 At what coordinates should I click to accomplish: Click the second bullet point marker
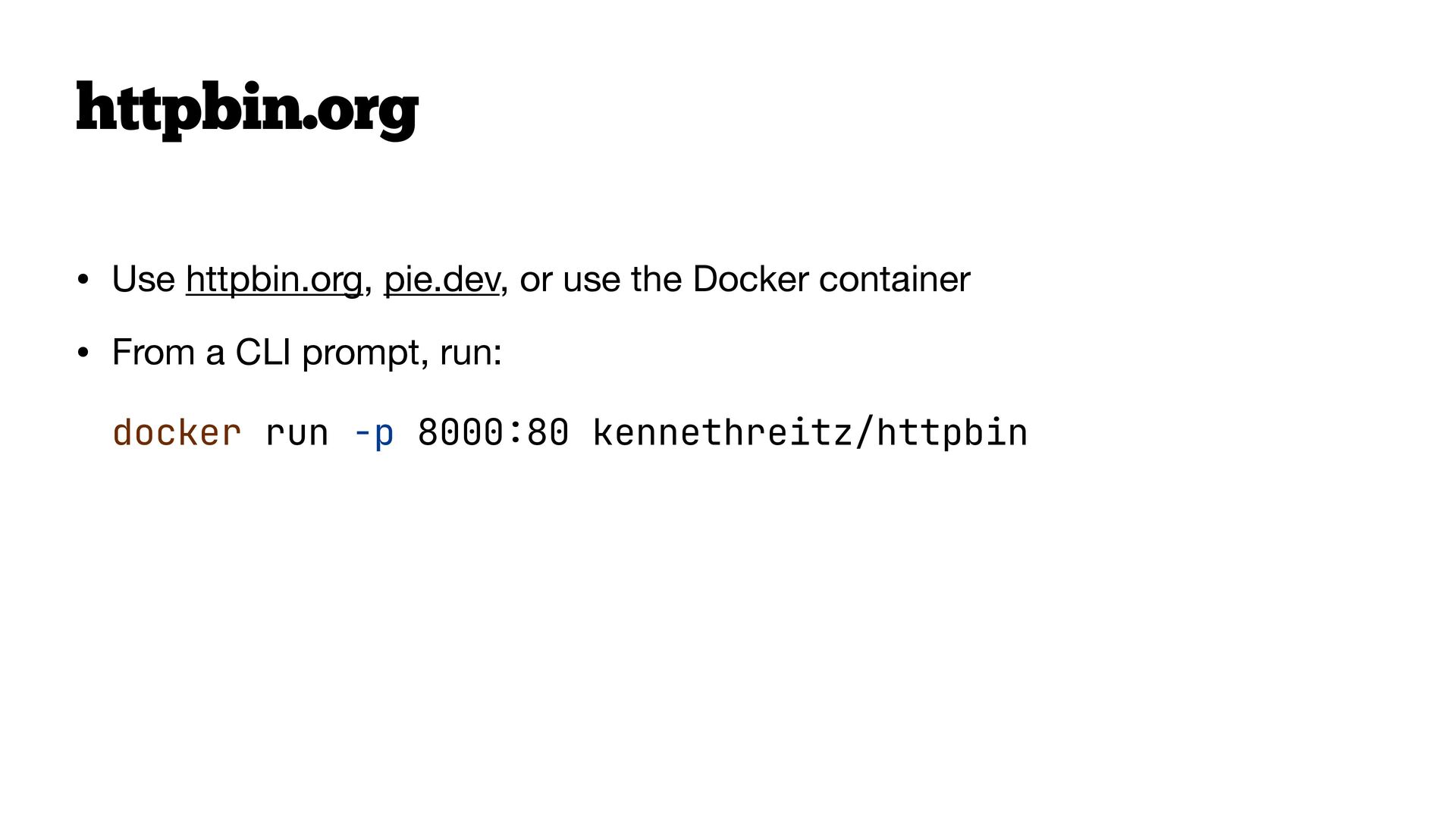tap(83, 353)
